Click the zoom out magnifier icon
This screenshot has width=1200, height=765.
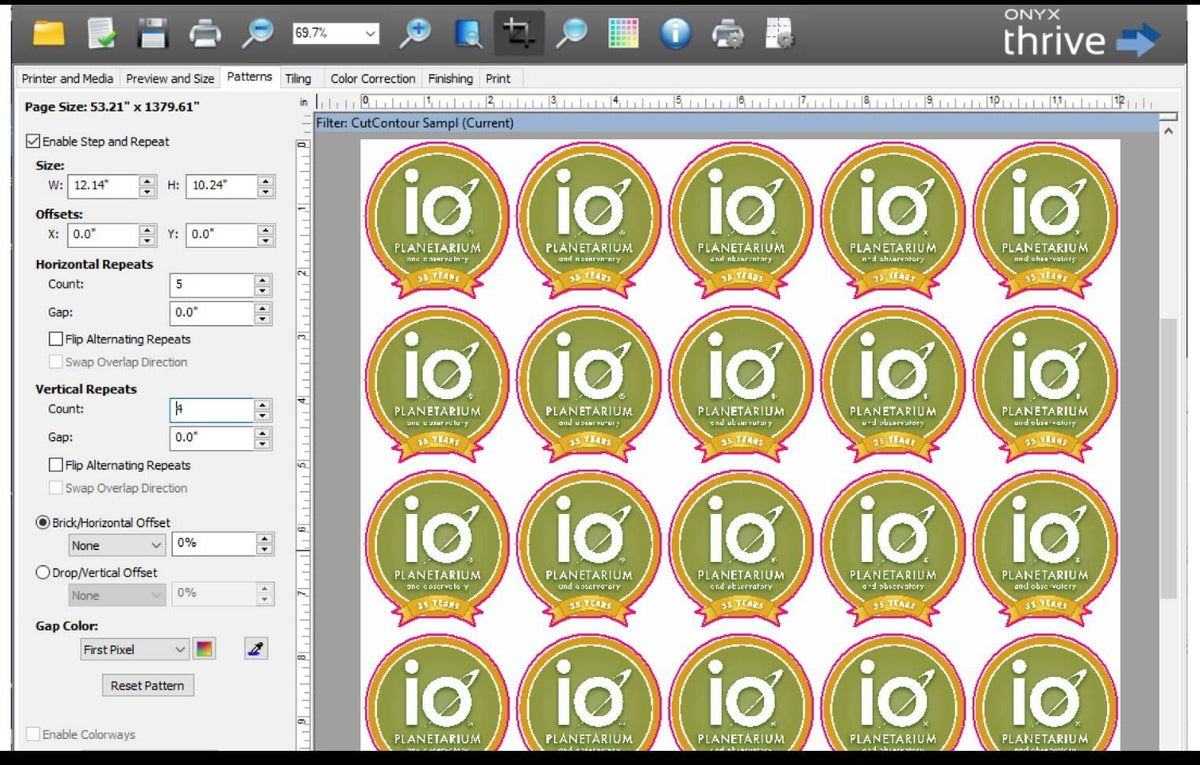coord(258,34)
